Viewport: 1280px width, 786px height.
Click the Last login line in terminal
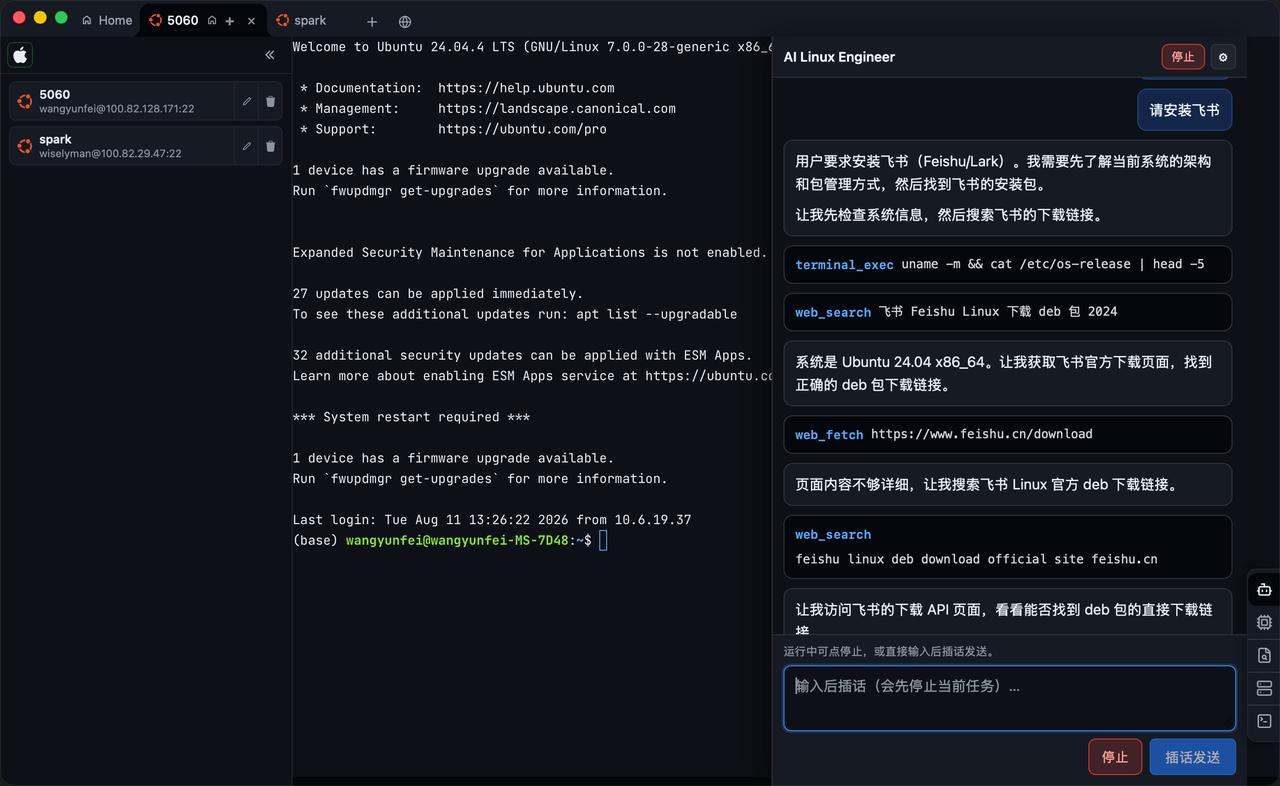pos(492,520)
